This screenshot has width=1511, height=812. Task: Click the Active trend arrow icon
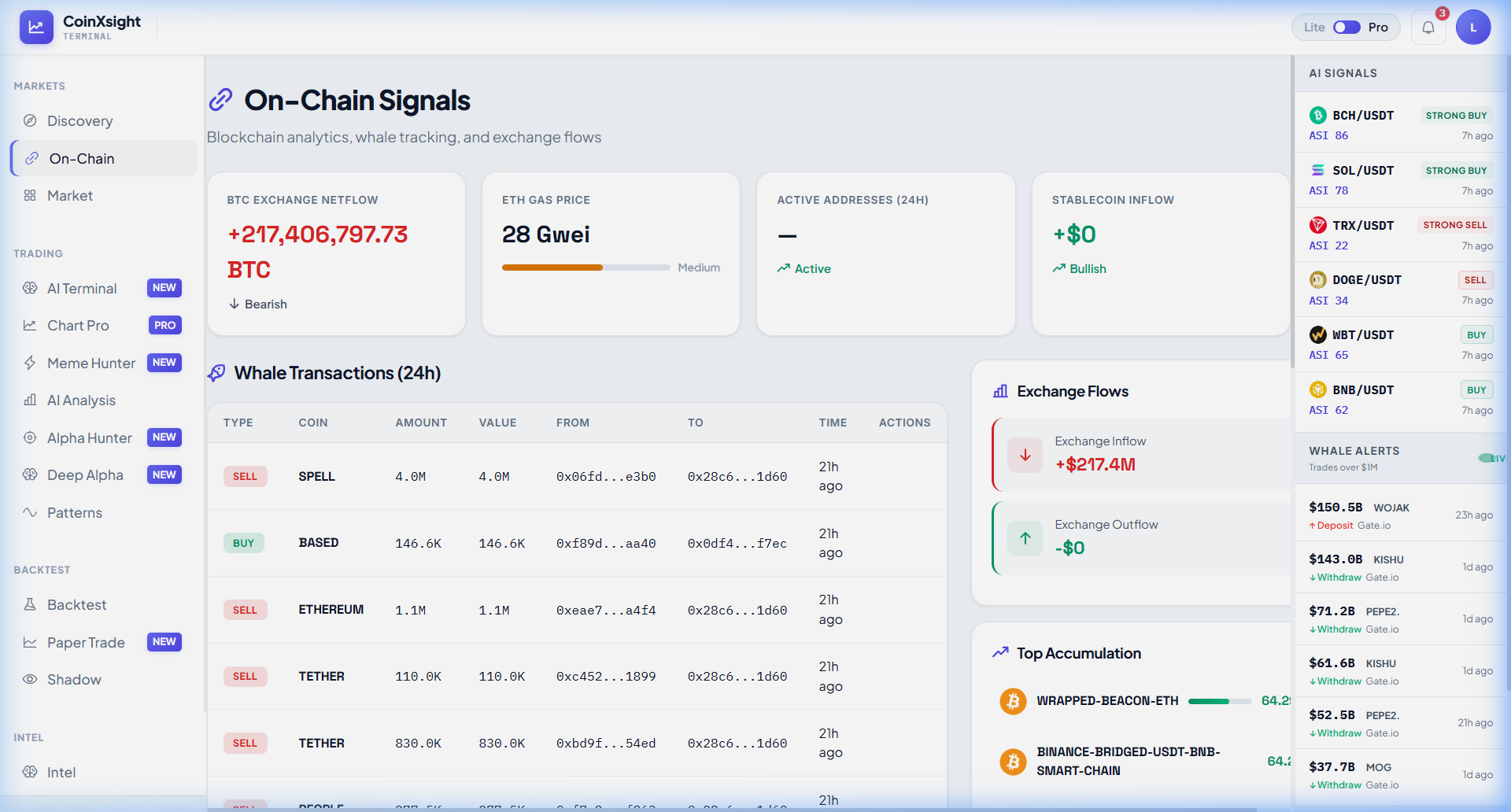click(x=783, y=268)
